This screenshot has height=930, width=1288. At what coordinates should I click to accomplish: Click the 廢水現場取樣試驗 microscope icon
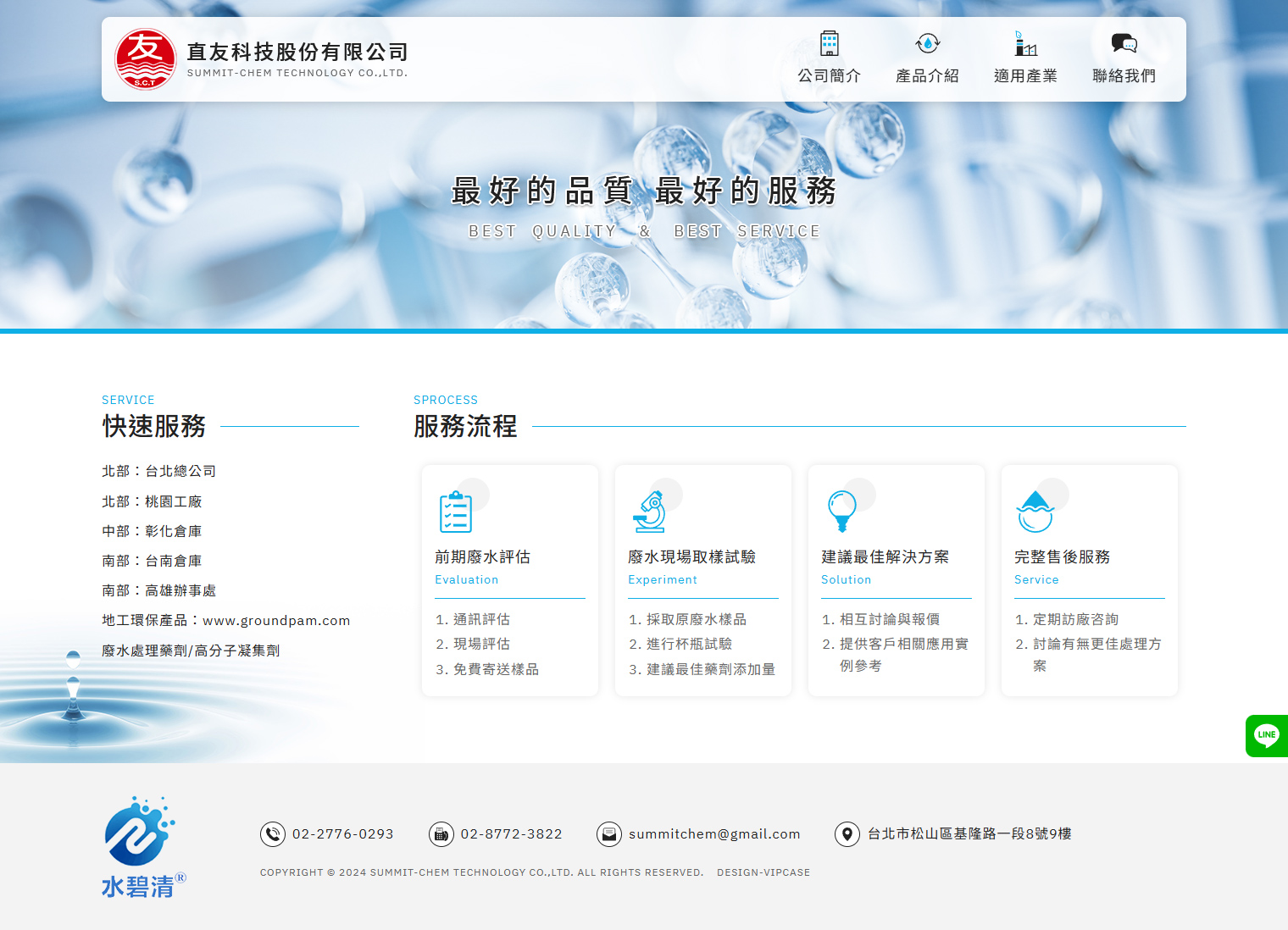(x=650, y=512)
